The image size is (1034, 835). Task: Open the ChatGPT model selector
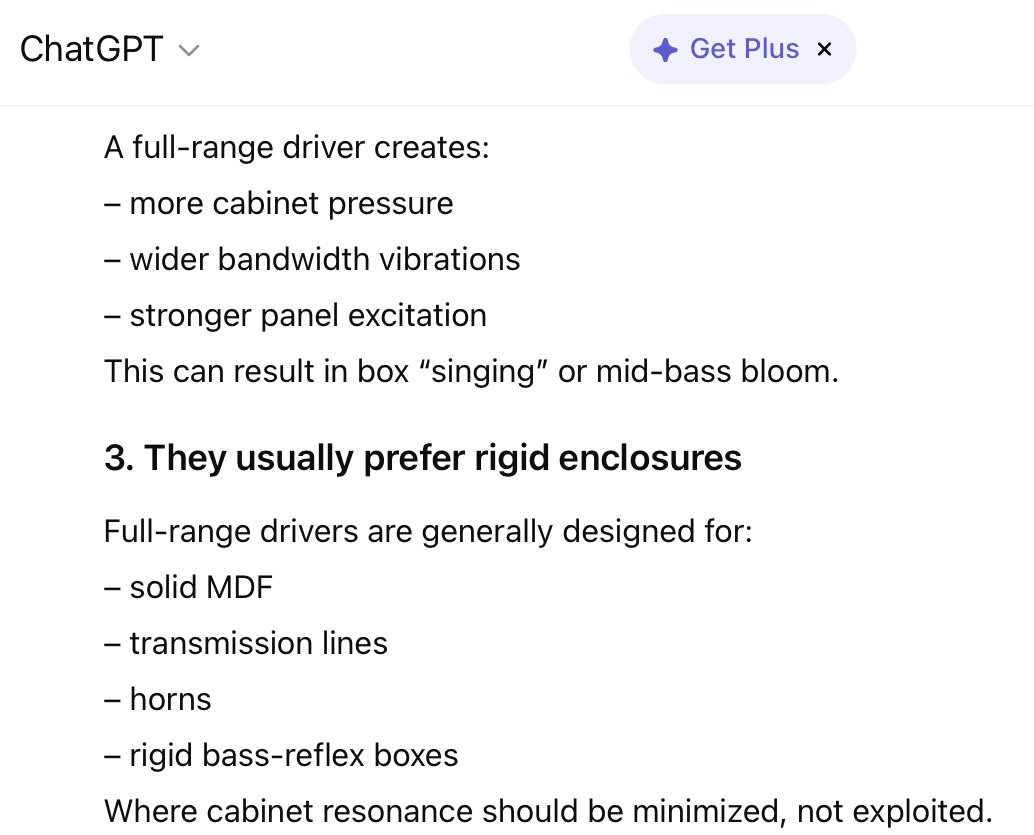tap(109, 49)
